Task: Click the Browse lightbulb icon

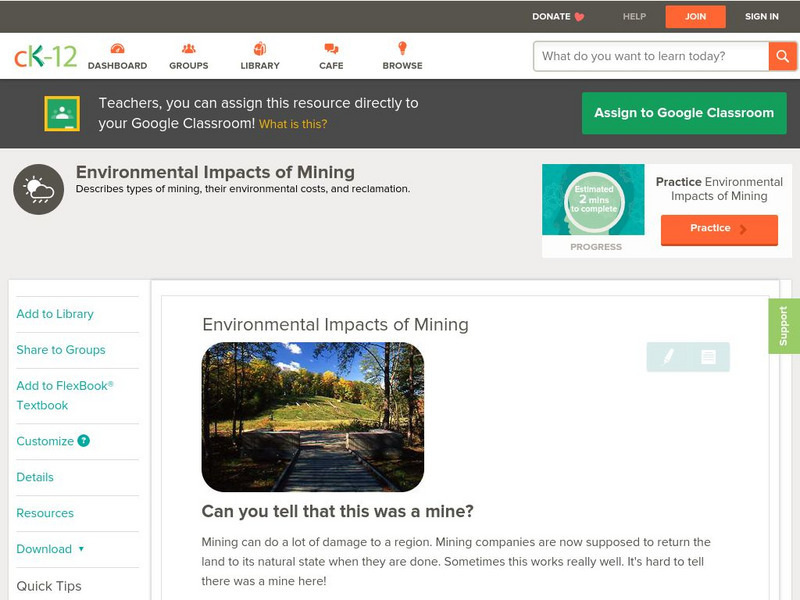Action: (x=402, y=49)
